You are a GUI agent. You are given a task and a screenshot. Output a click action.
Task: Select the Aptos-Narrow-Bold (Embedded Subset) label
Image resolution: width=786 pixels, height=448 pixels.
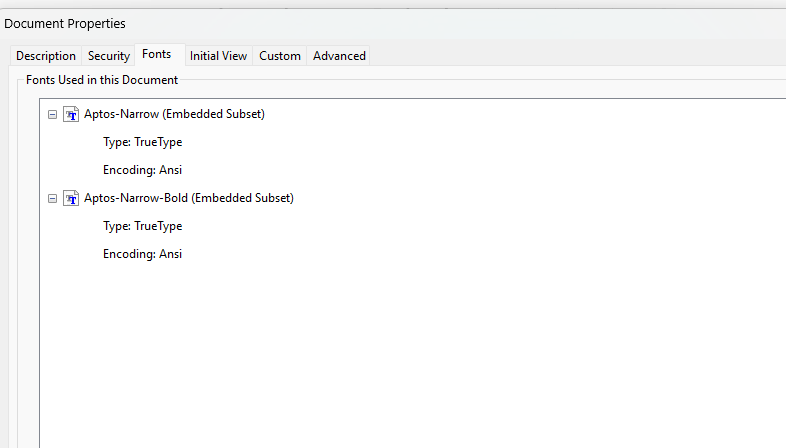(x=188, y=198)
